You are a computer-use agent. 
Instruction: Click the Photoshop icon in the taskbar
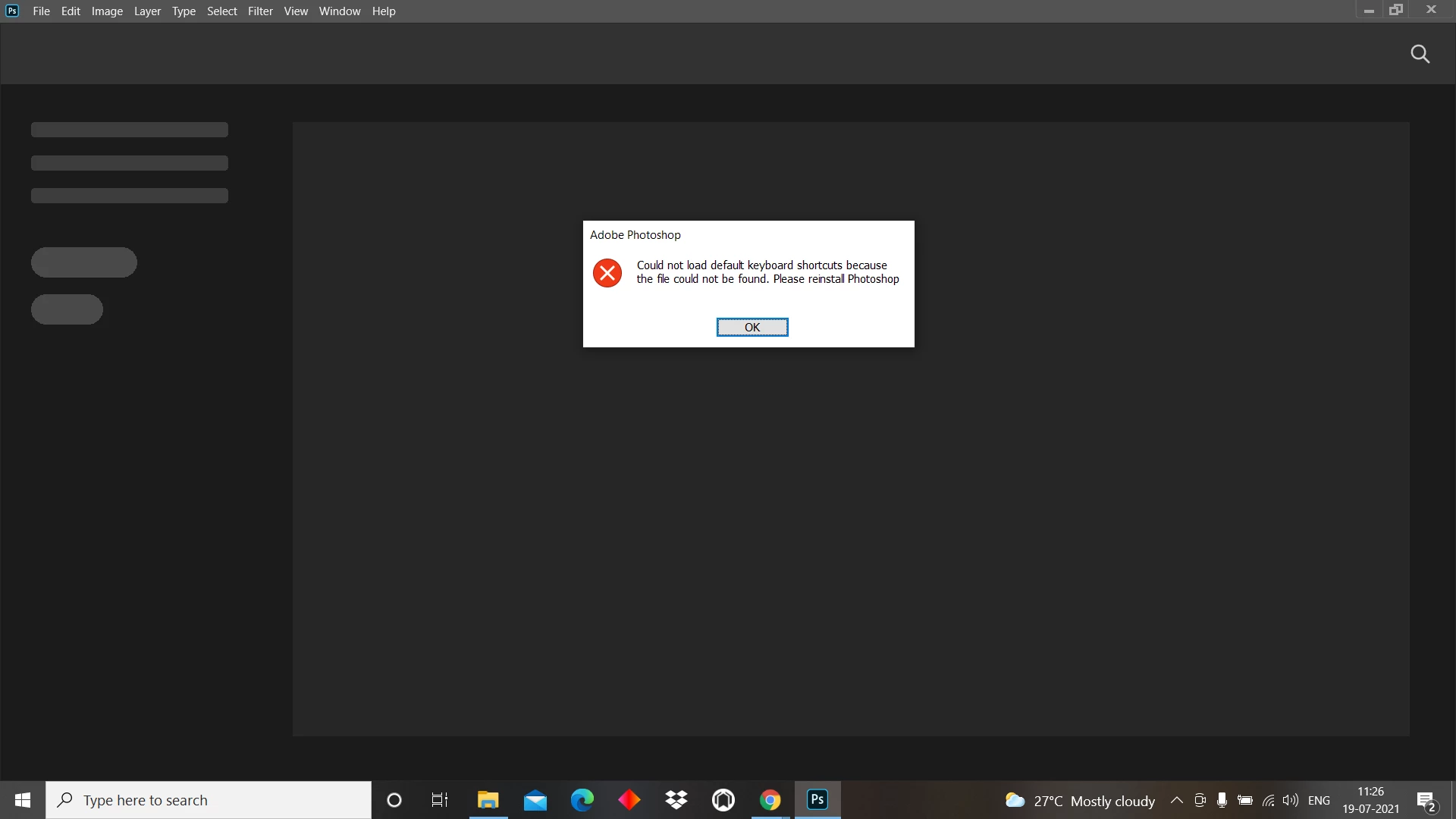(x=817, y=799)
